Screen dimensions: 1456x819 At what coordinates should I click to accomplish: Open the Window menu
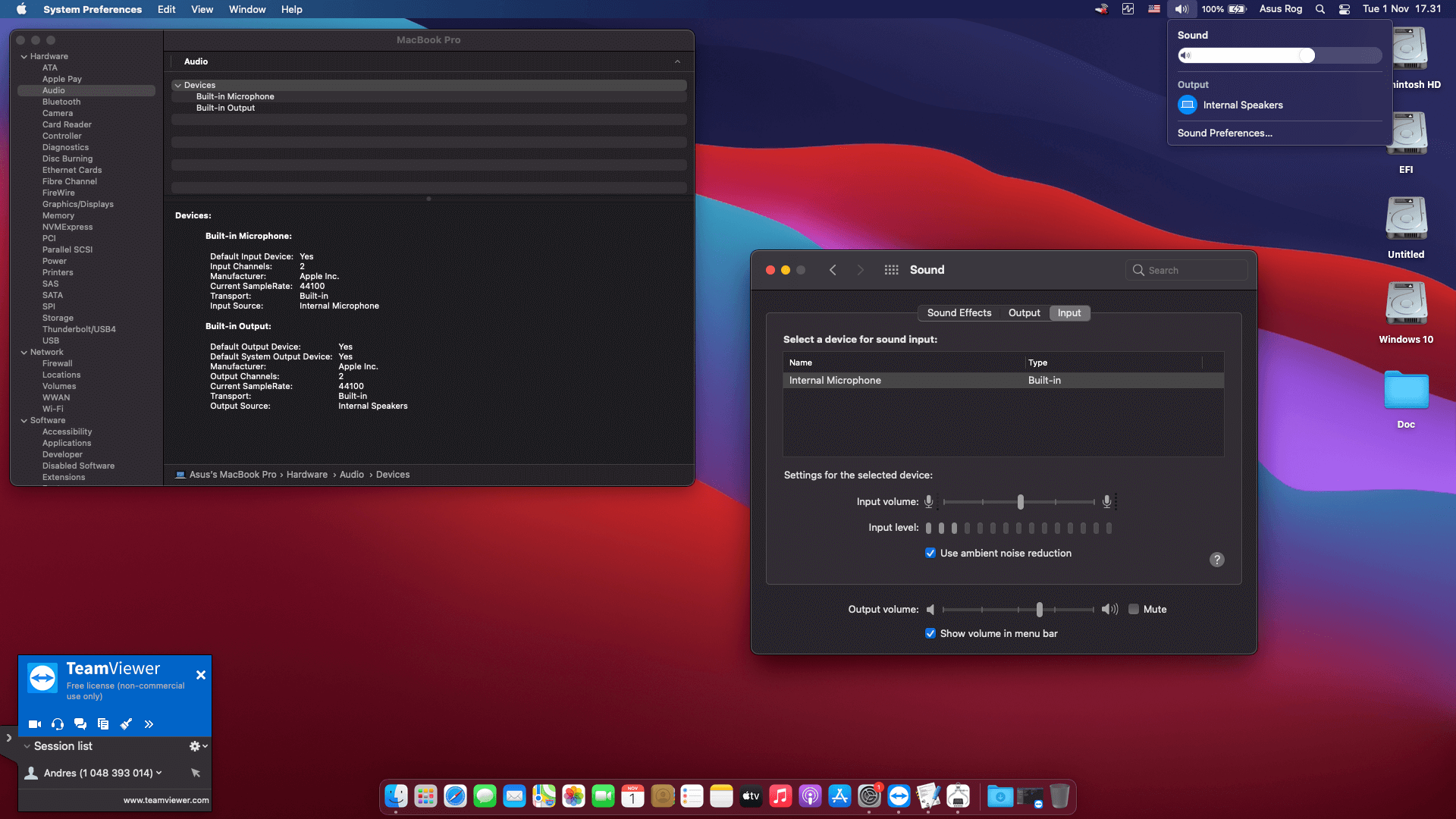(246, 9)
